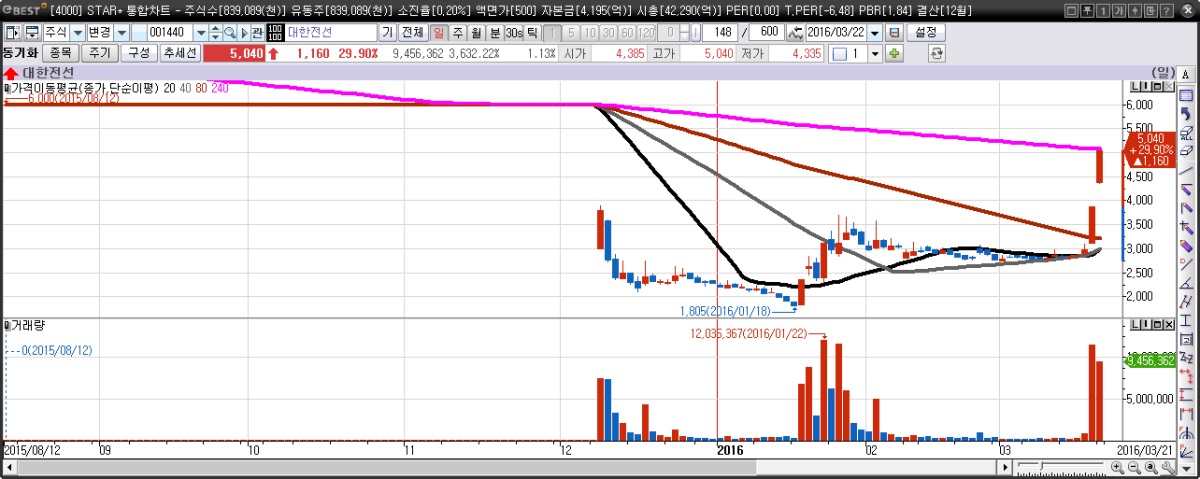Switch to daily 일 period
Image resolution: width=1200 pixels, height=479 pixels.
[439, 32]
